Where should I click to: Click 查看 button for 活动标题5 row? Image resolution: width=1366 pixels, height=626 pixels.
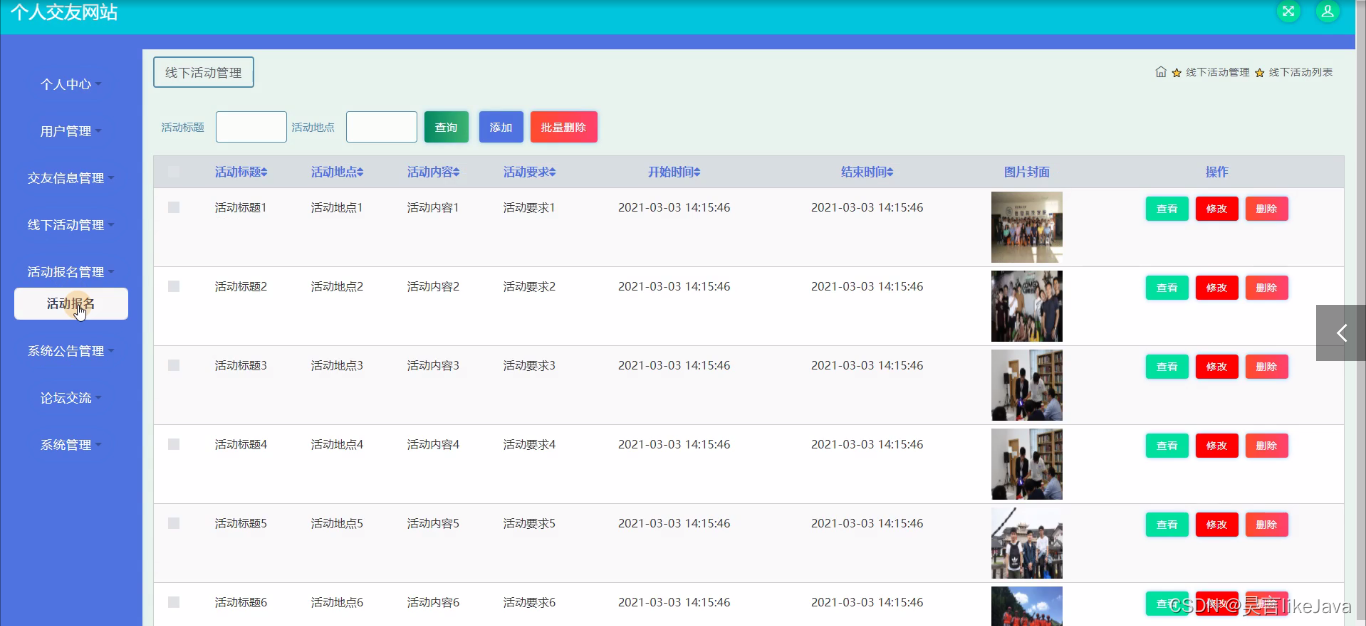[x=1167, y=525]
